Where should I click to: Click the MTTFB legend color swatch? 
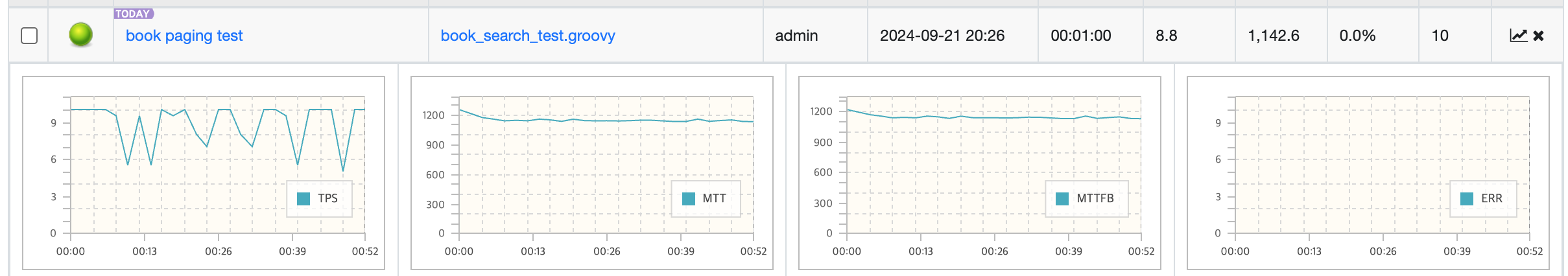click(x=1062, y=199)
